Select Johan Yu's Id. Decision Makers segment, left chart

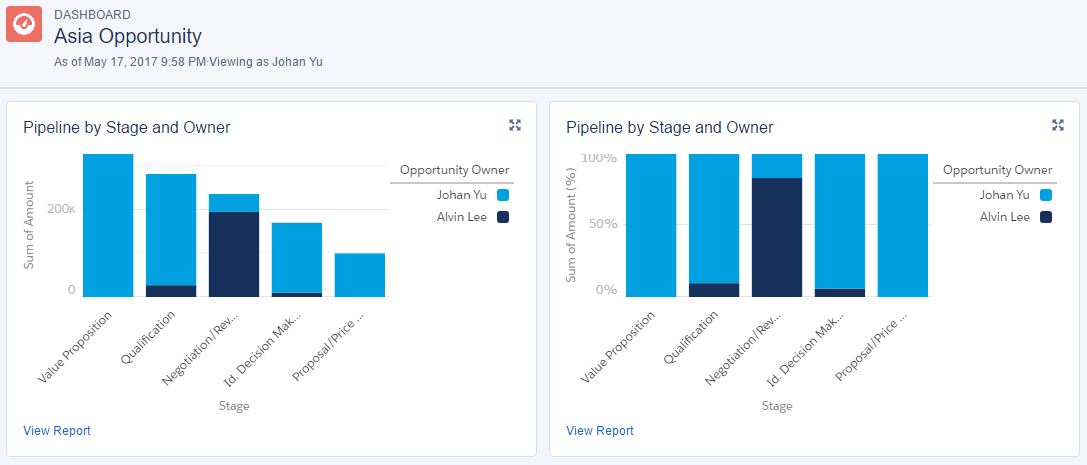pos(297,258)
